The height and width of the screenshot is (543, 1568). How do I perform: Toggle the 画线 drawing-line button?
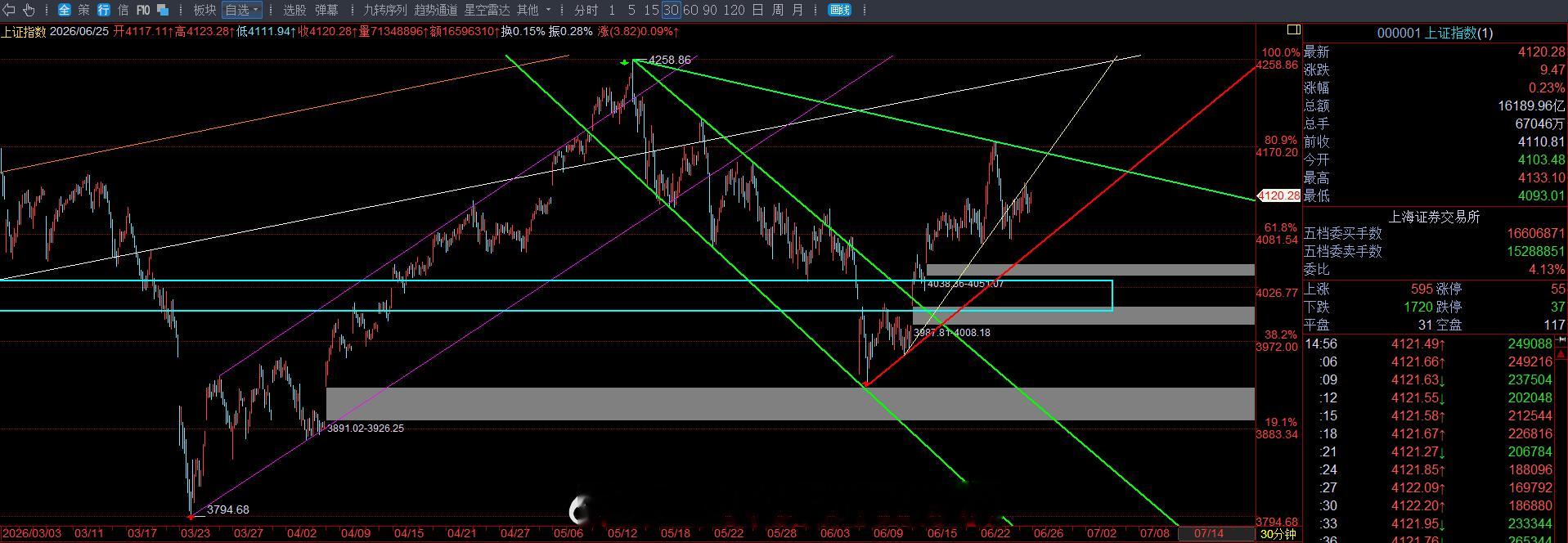click(x=839, y=10)
